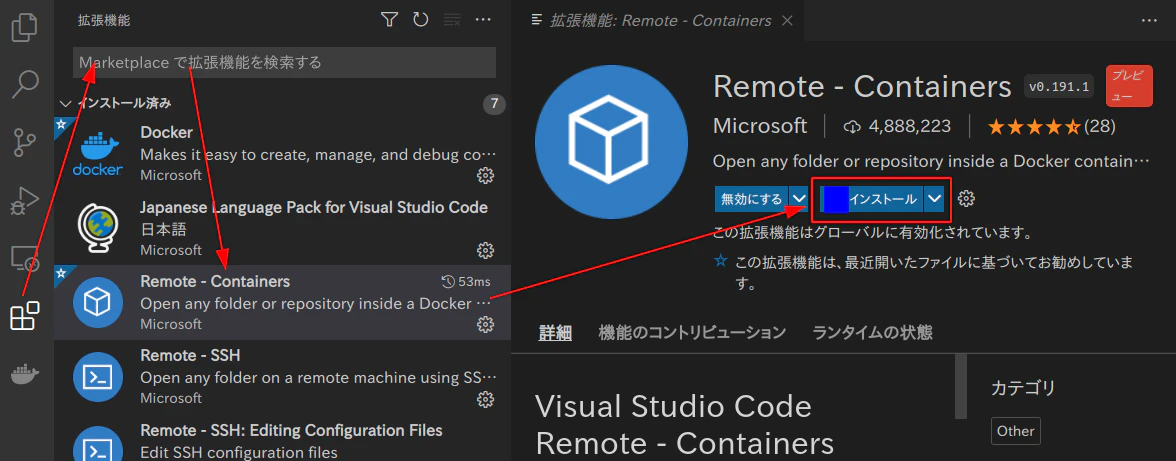1176x461 pixels.
Task: Open Source Control view
Action: (x=26, y=142)
